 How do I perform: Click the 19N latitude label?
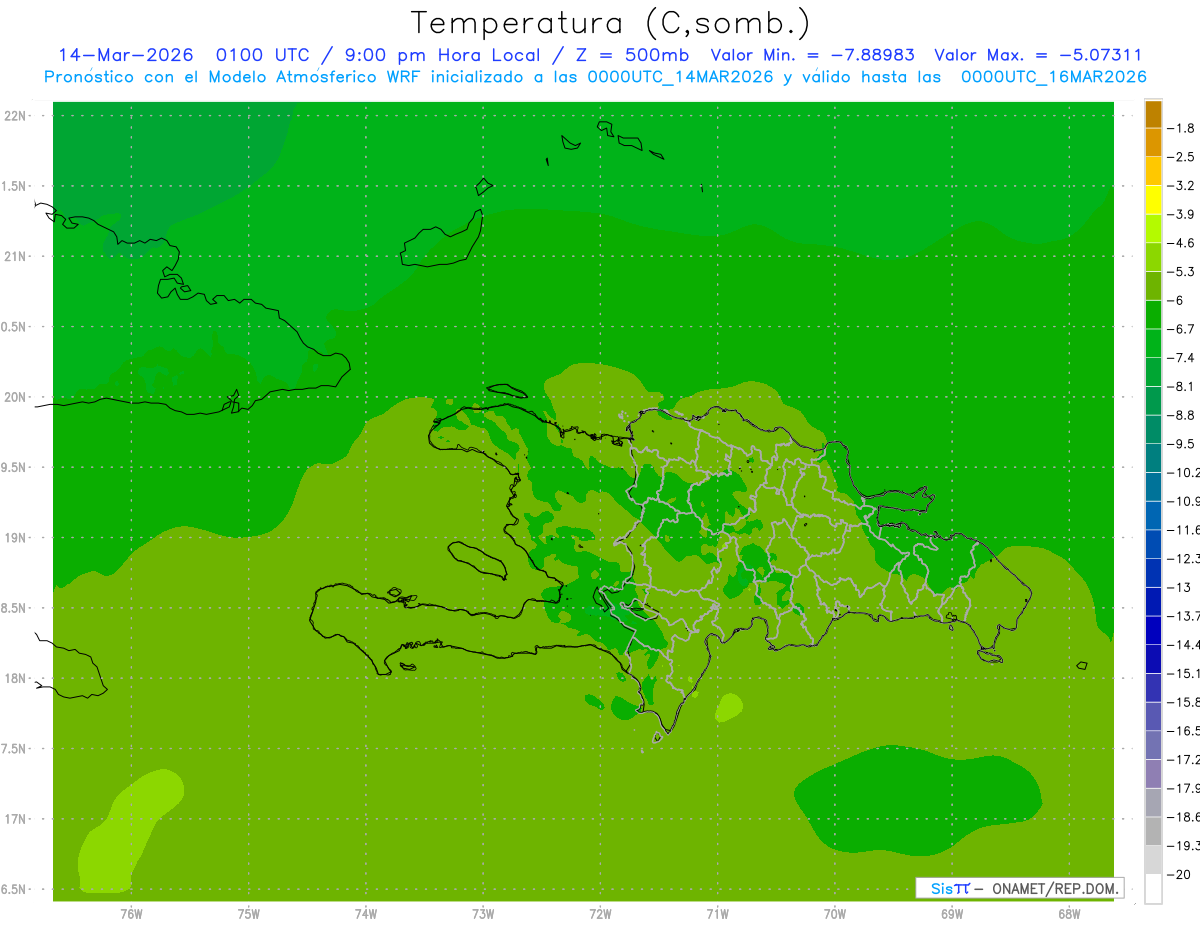(x=16, y=538)
